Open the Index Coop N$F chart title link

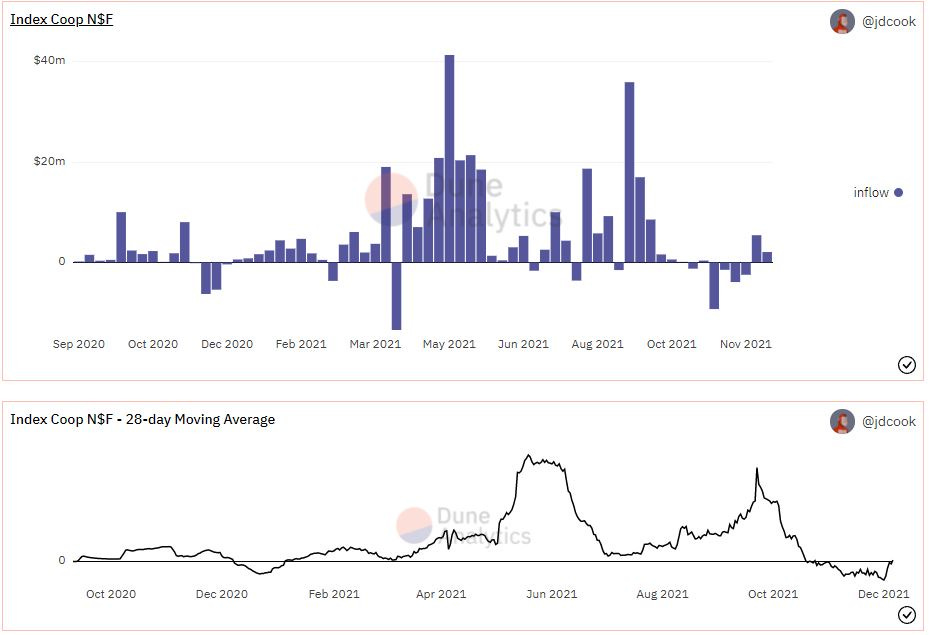[62, 19]
